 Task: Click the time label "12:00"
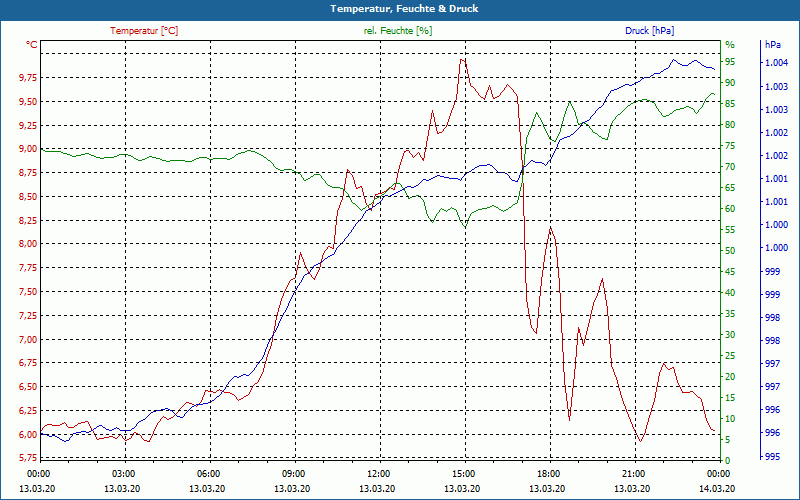[379, 474]
